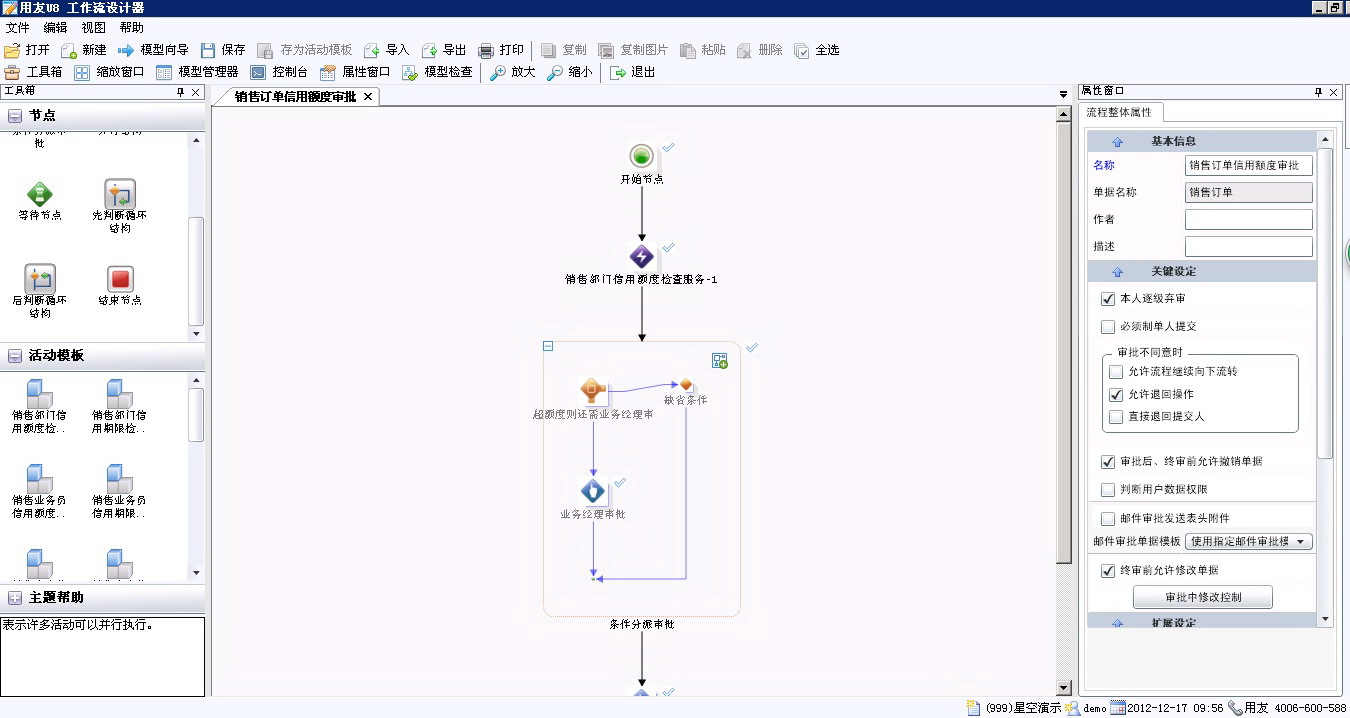
Task: Collapse the 关键设定 properties group
Action: pyautogui.click(x=1117, y=272)
